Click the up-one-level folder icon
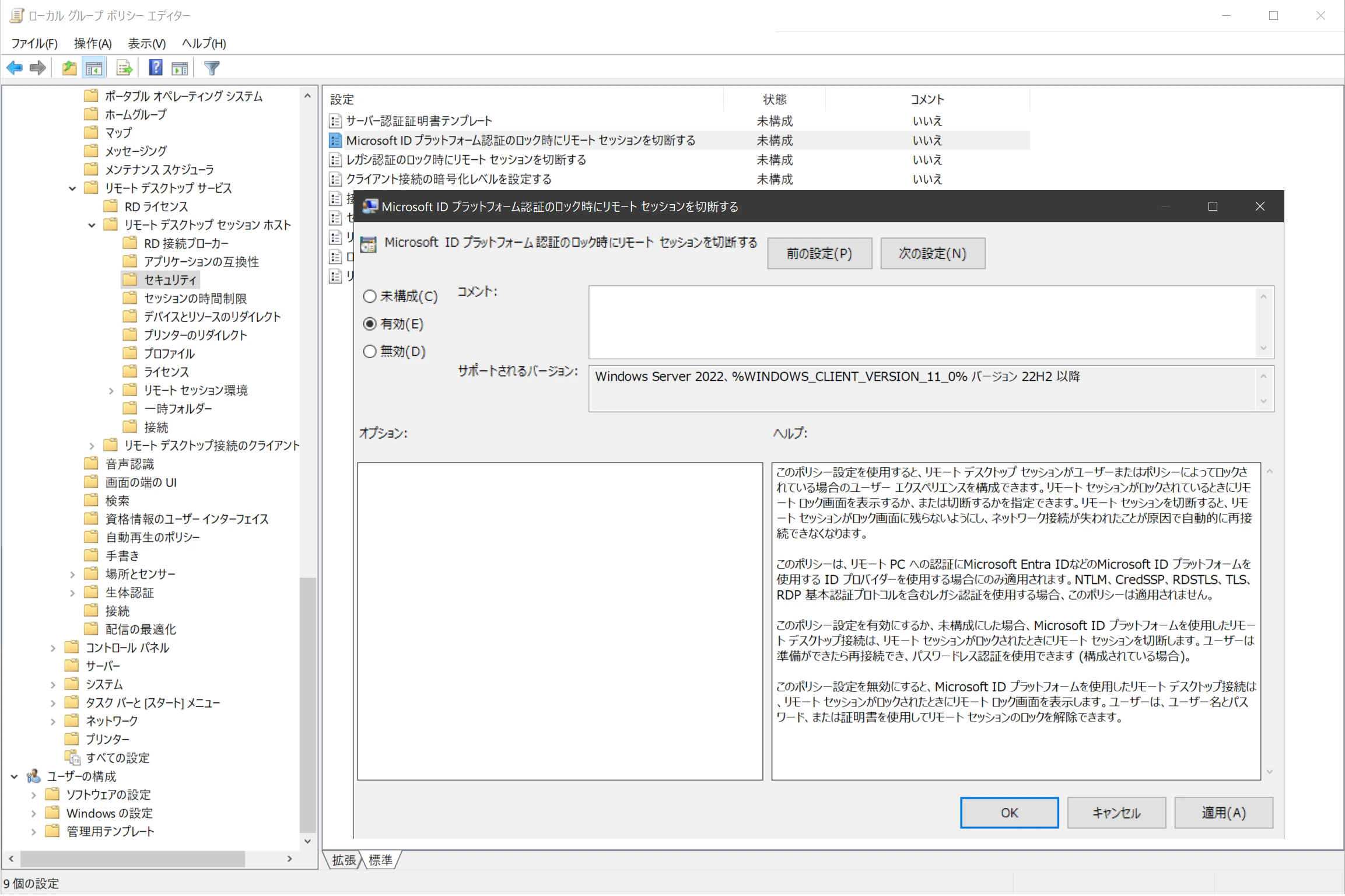 (69, 68)
